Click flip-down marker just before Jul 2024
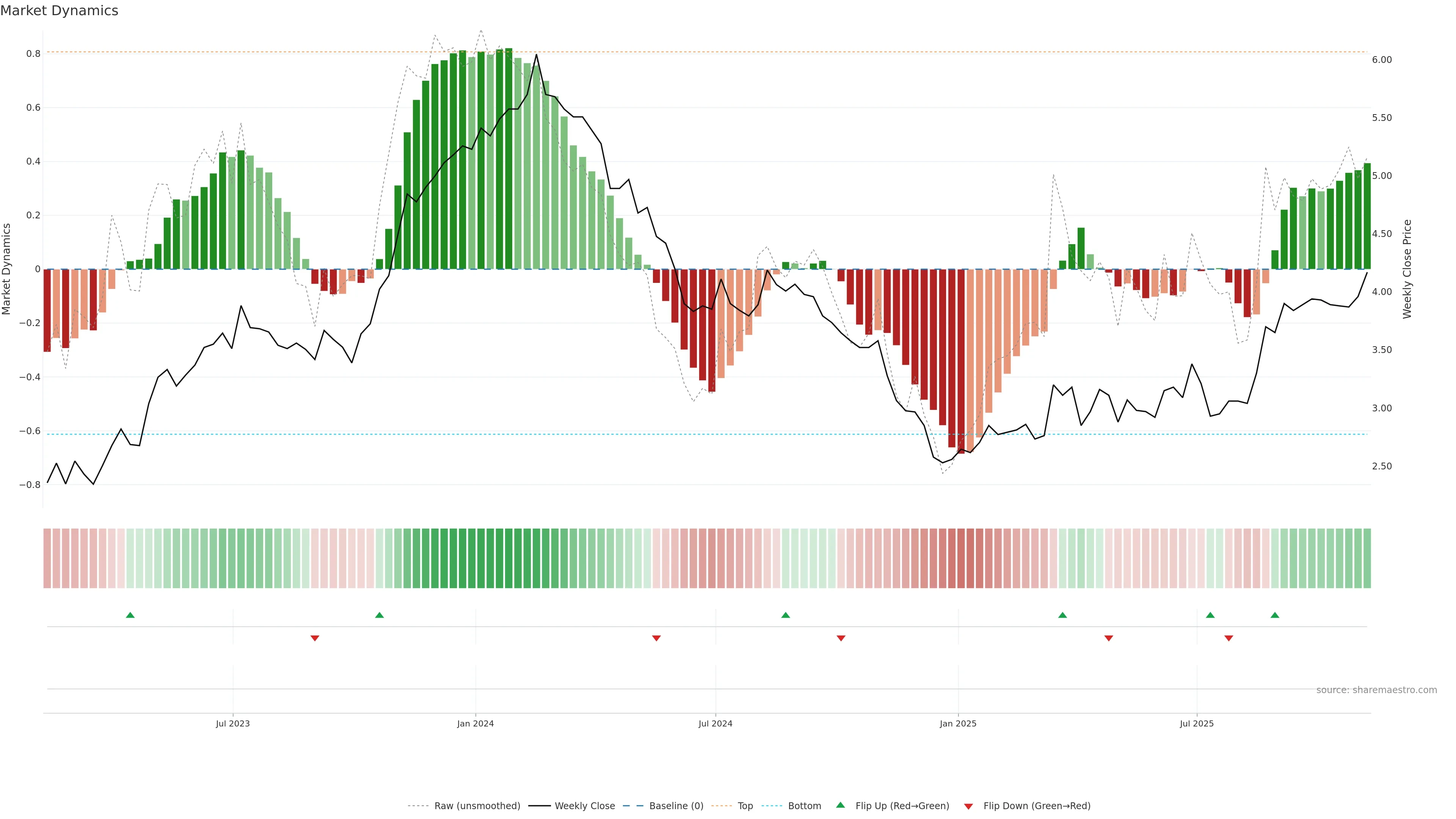This screenshot has width=1456, height=819. pos(656,638)
